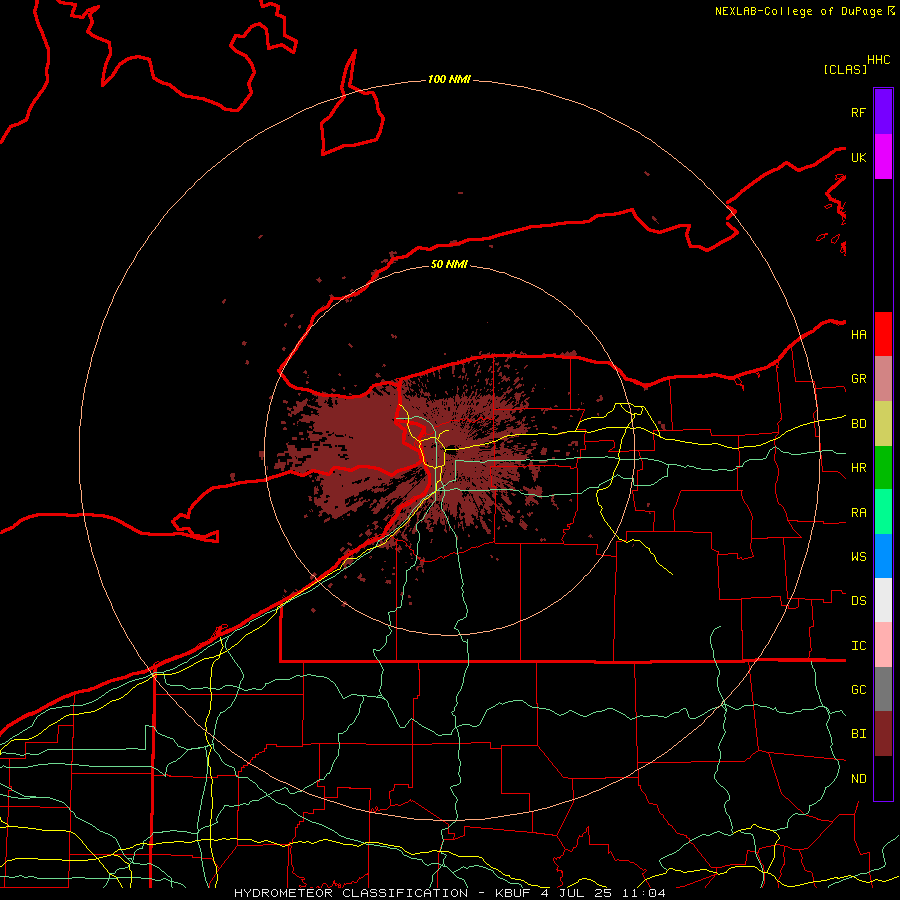Click the 100 NMI range ring label
Viewport: 900px width, 900px height.
(449, 79)
